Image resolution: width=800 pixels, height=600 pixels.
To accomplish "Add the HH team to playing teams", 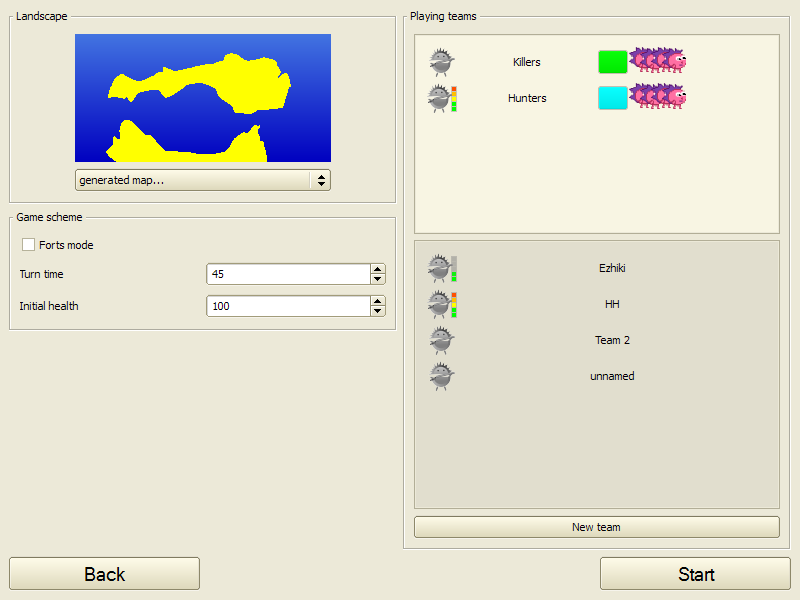I will [x=612, y=304].
